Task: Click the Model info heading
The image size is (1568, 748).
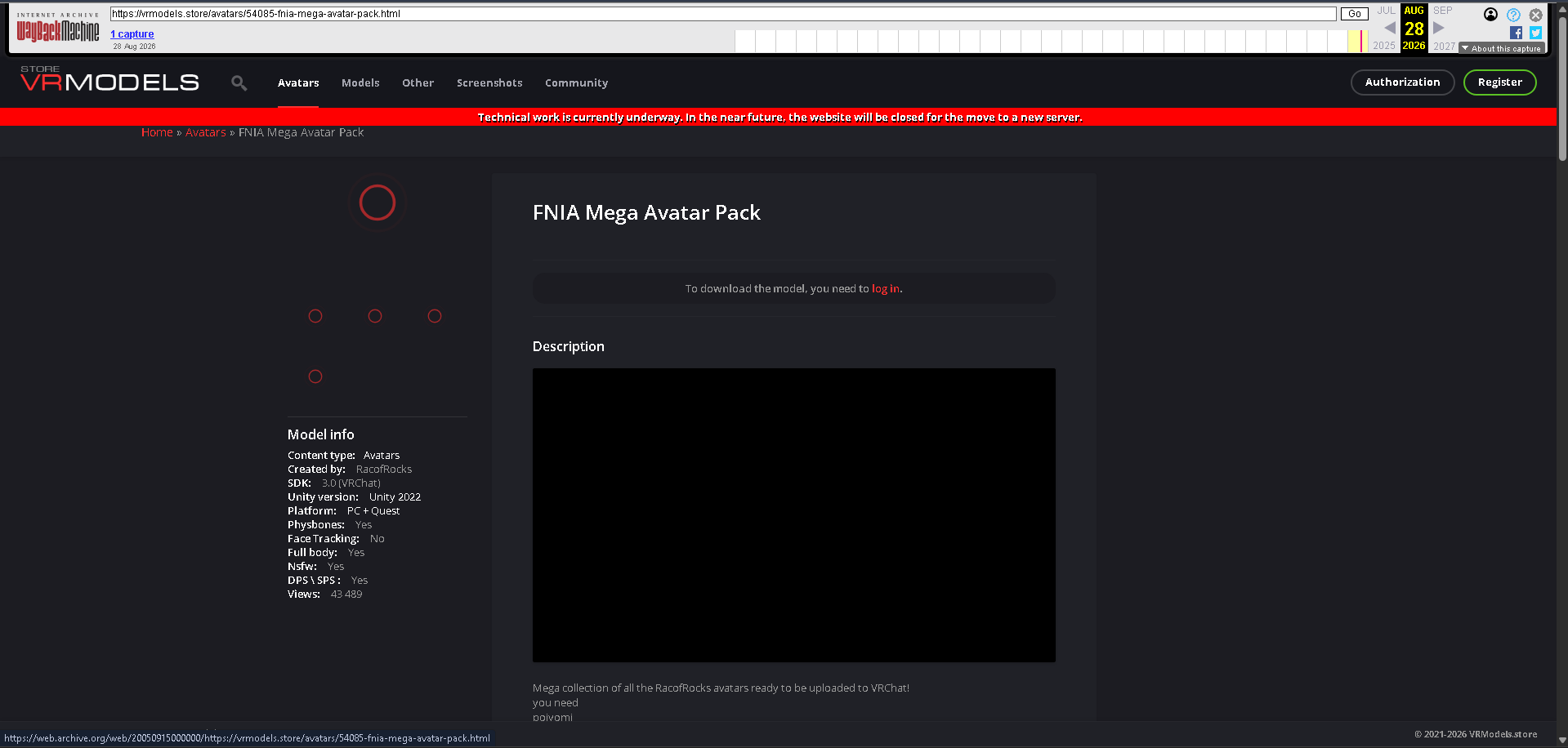Action: (321, 434)
